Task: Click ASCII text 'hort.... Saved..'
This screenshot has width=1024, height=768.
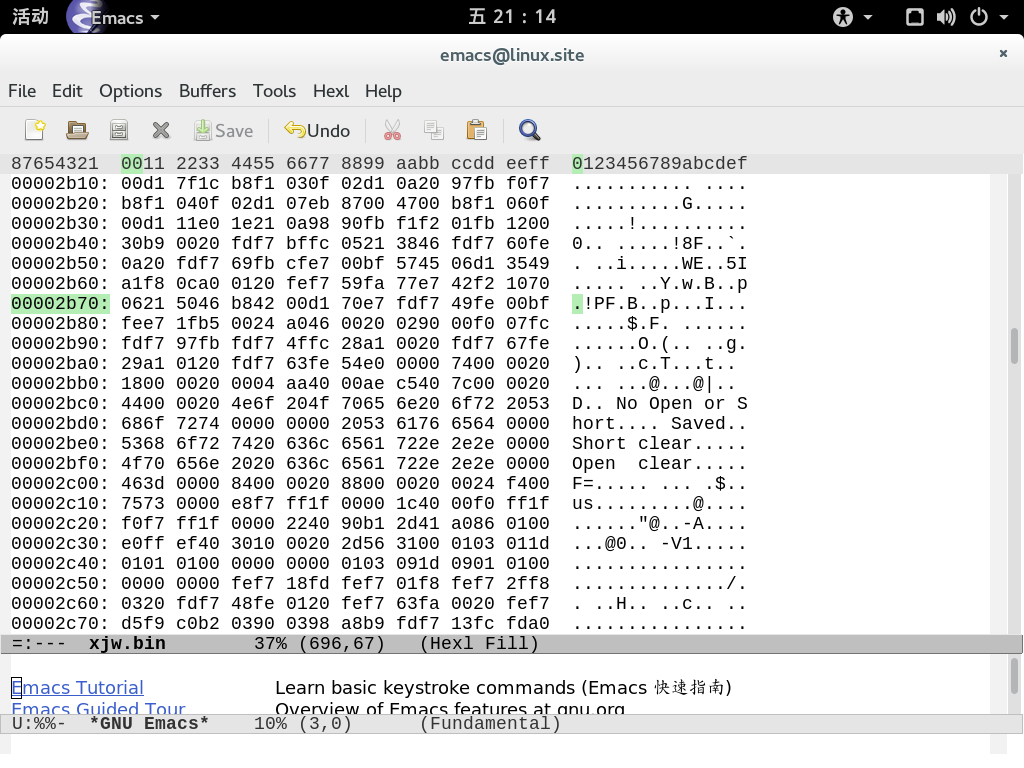Action: 660,424
